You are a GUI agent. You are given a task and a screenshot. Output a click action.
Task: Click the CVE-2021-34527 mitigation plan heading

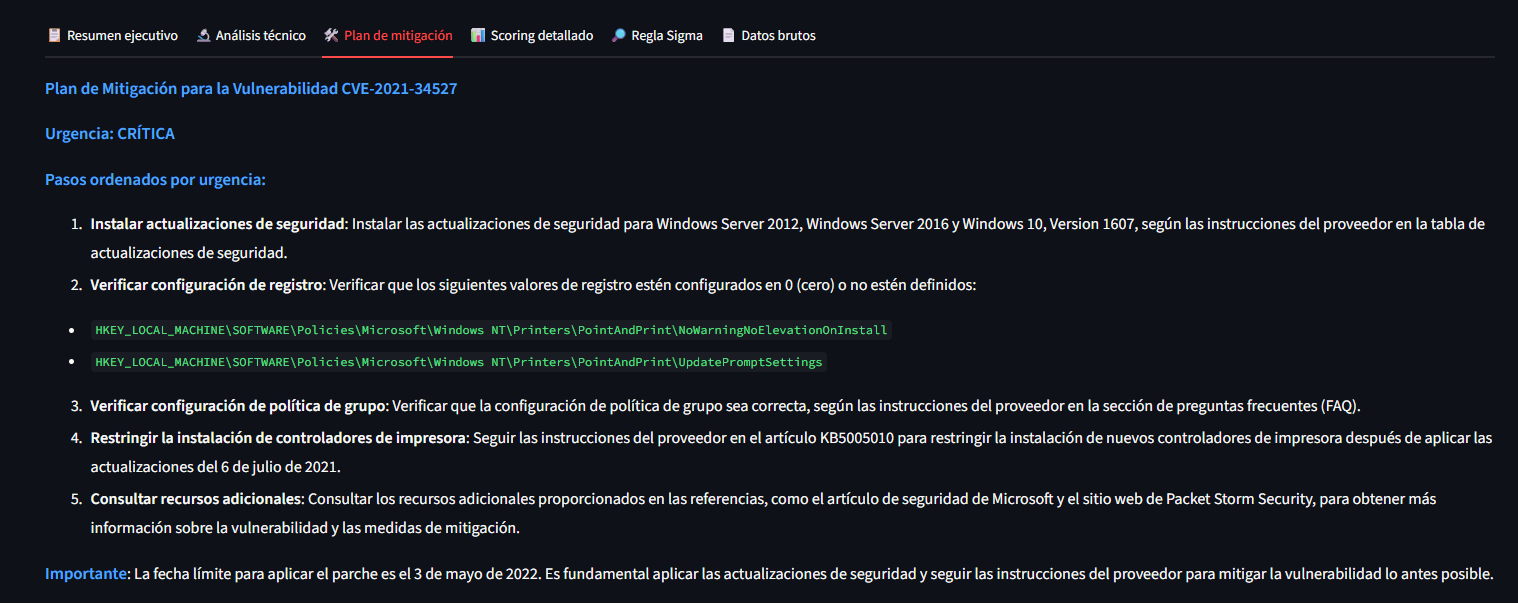(x=251, y=89)
